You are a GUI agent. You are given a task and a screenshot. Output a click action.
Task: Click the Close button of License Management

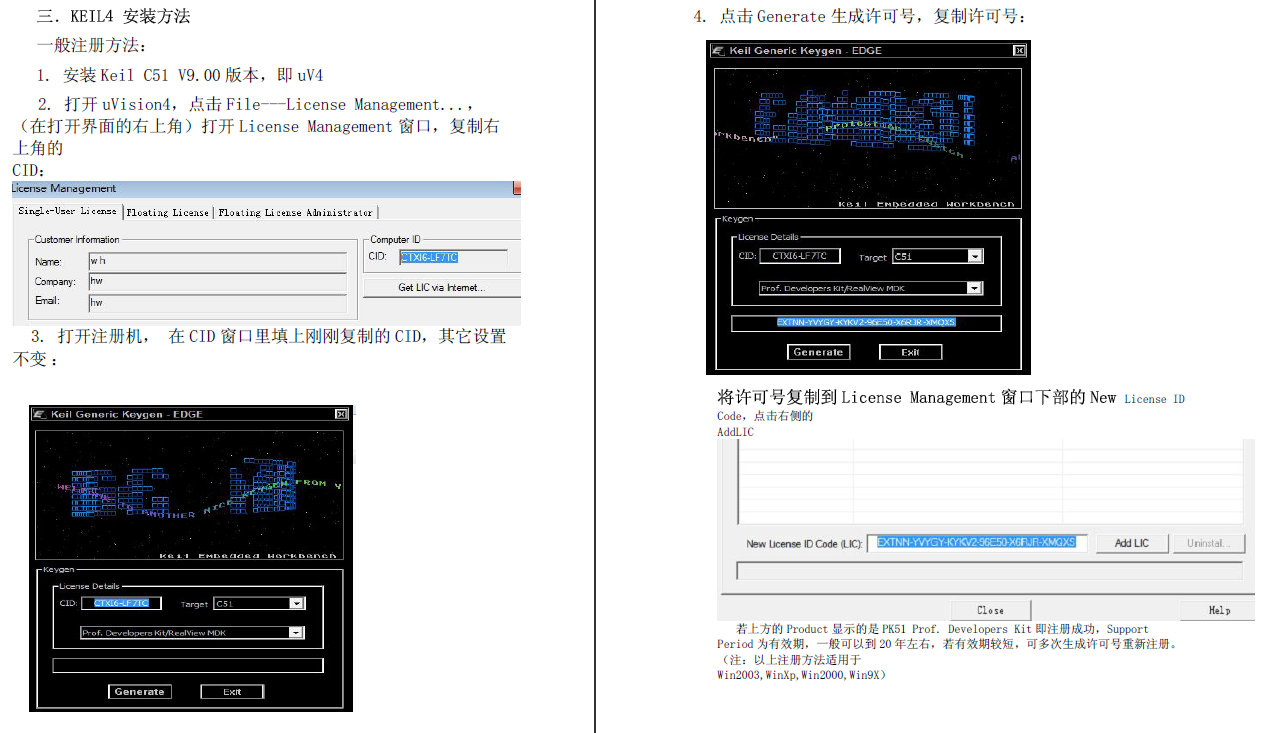[990, 610]
